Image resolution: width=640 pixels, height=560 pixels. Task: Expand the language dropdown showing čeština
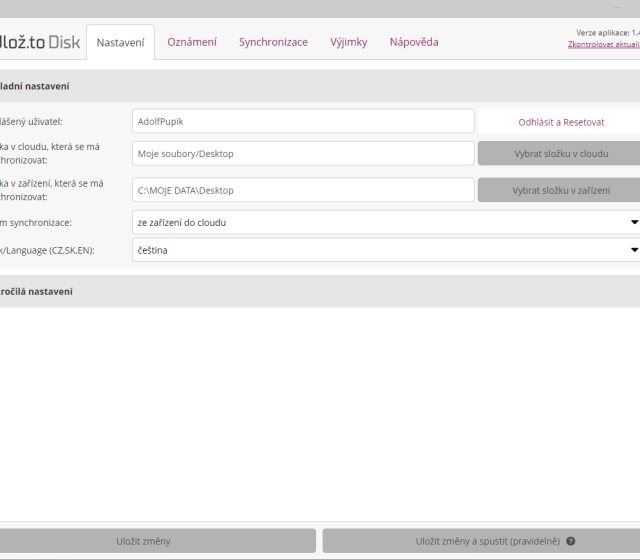[385, 250]
